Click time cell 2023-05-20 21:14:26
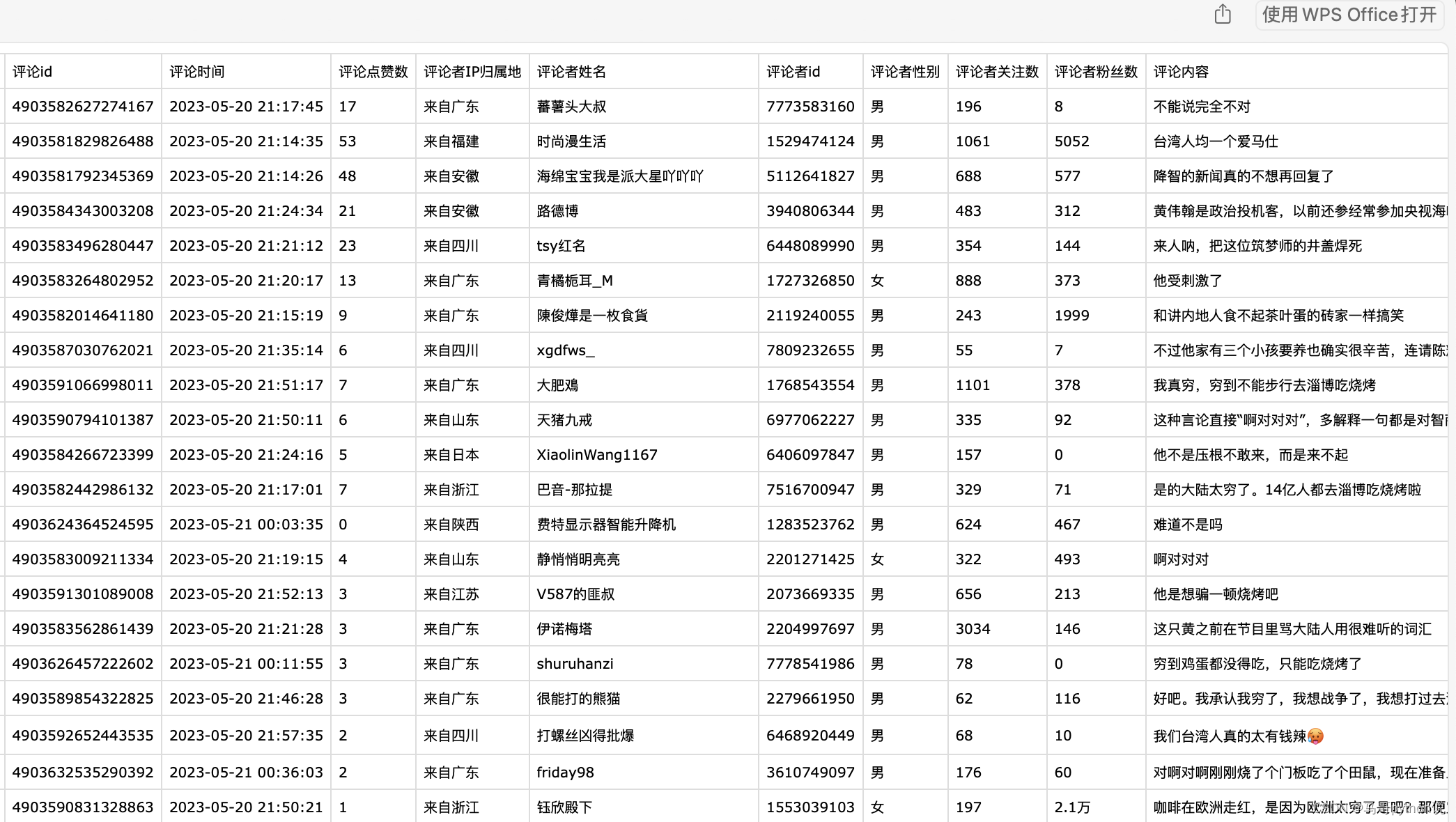This screenshot has height=822, width=1456. pos(246,176)
